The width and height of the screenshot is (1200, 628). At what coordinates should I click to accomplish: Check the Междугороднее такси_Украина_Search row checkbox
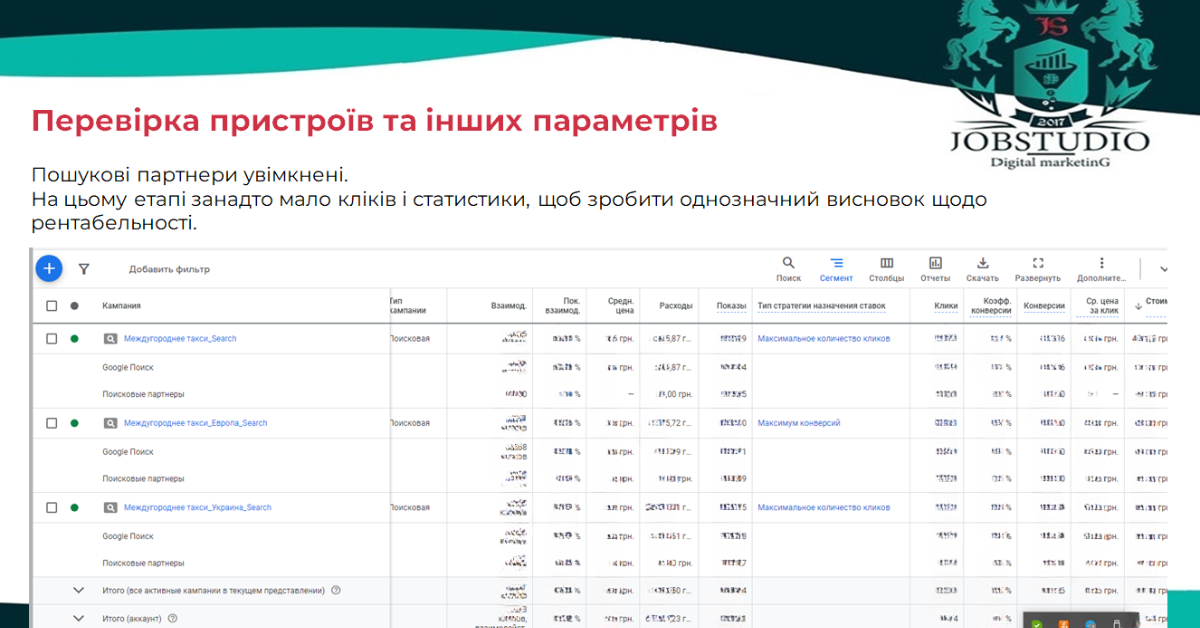pos(52,507)
